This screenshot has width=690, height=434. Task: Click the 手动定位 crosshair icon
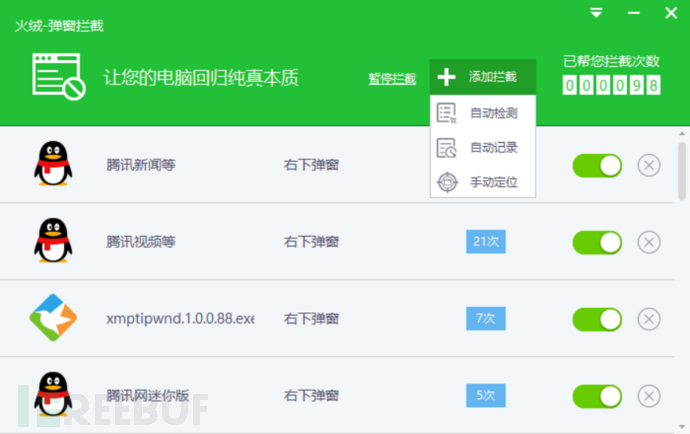tap(448, 182)
